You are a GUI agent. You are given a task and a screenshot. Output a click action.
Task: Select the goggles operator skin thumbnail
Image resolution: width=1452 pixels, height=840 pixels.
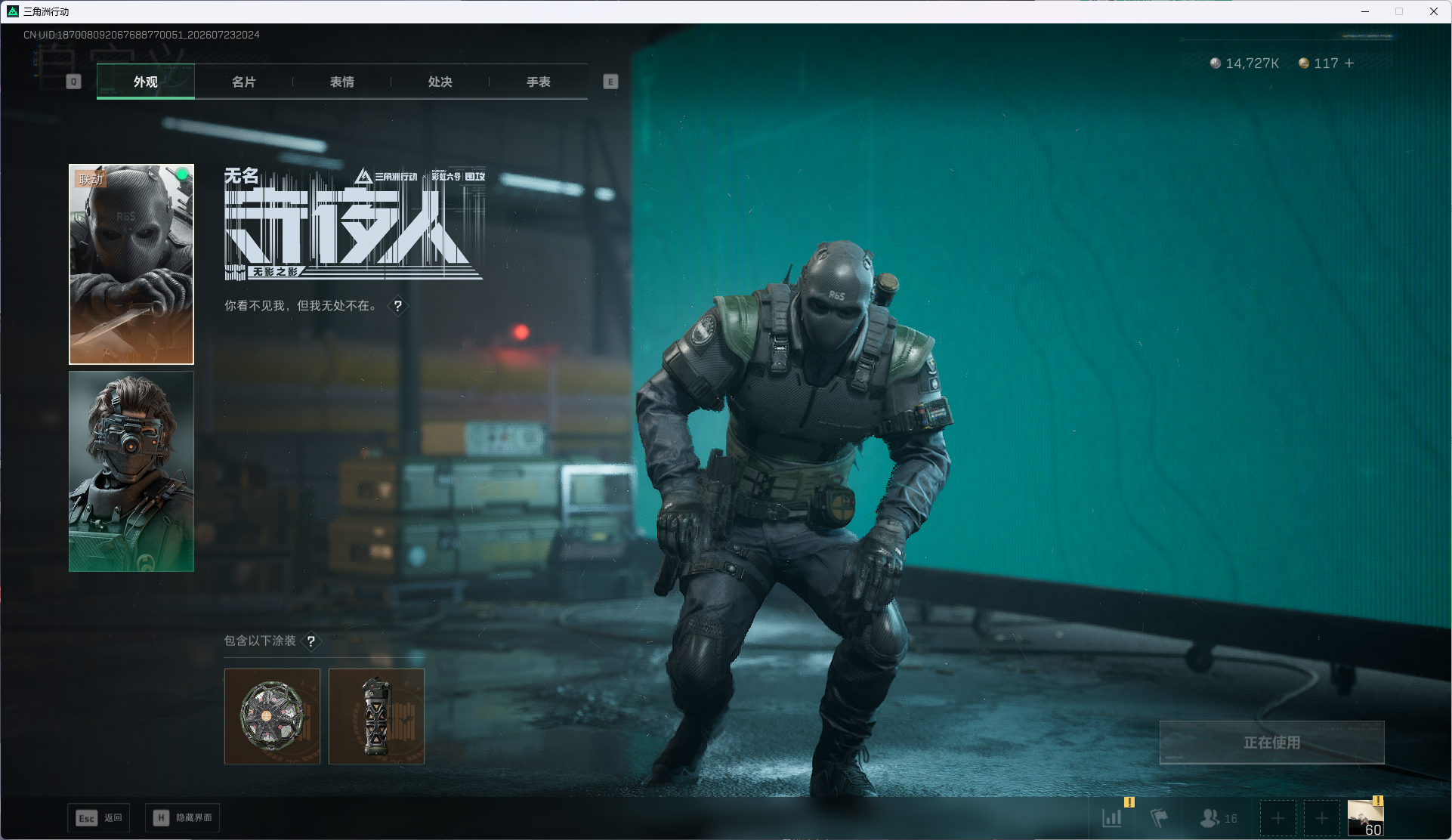pyautogui.click(x=131, y=471)
